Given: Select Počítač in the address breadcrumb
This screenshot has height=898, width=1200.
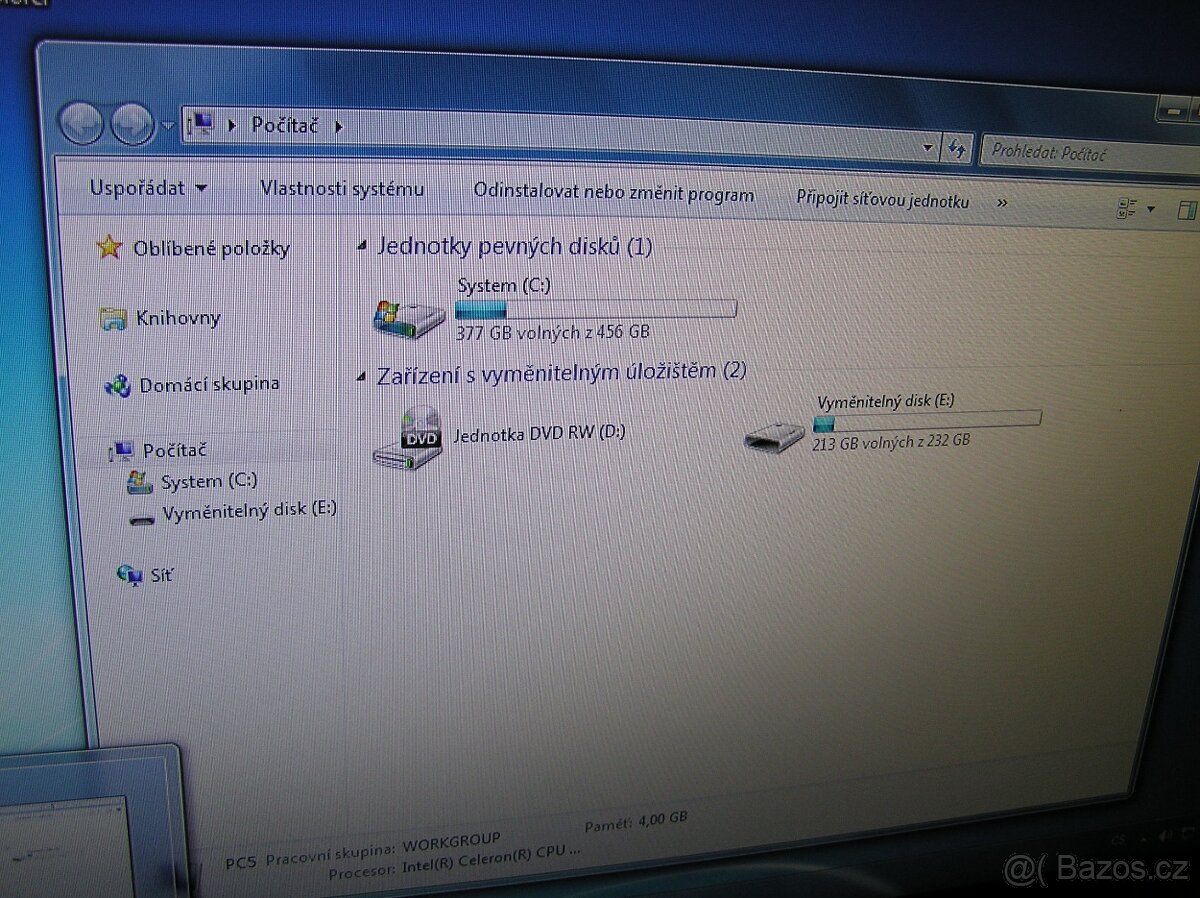Looking at the screenshot, I should coord(285,125).
